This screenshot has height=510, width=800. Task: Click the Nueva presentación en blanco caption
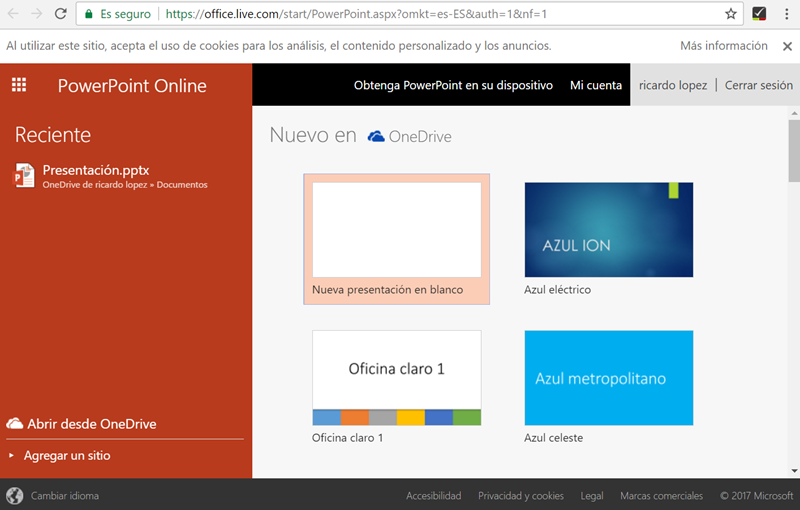pos(388,290)
